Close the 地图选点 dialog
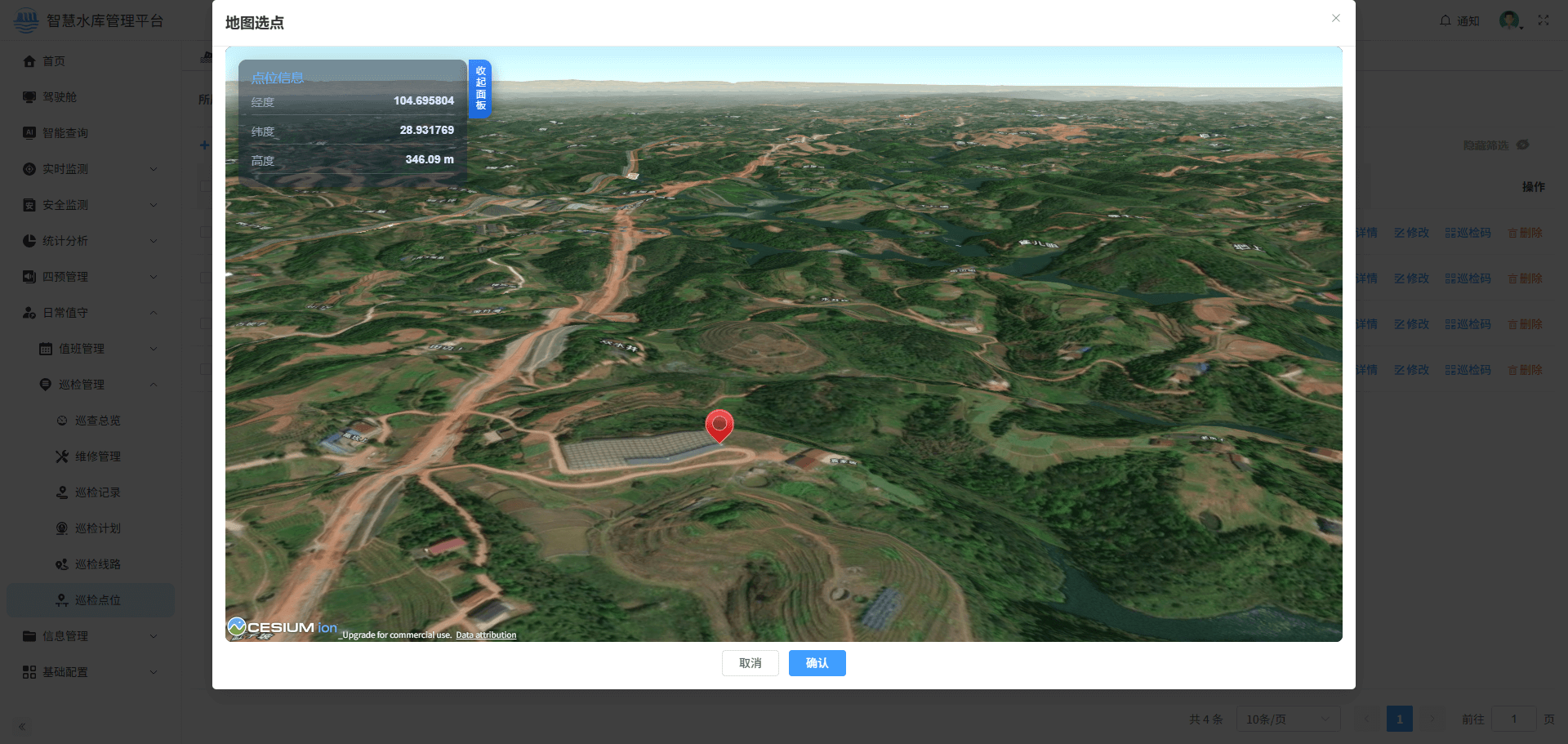Screen dimensions: 1568x744 point(1336,18)
